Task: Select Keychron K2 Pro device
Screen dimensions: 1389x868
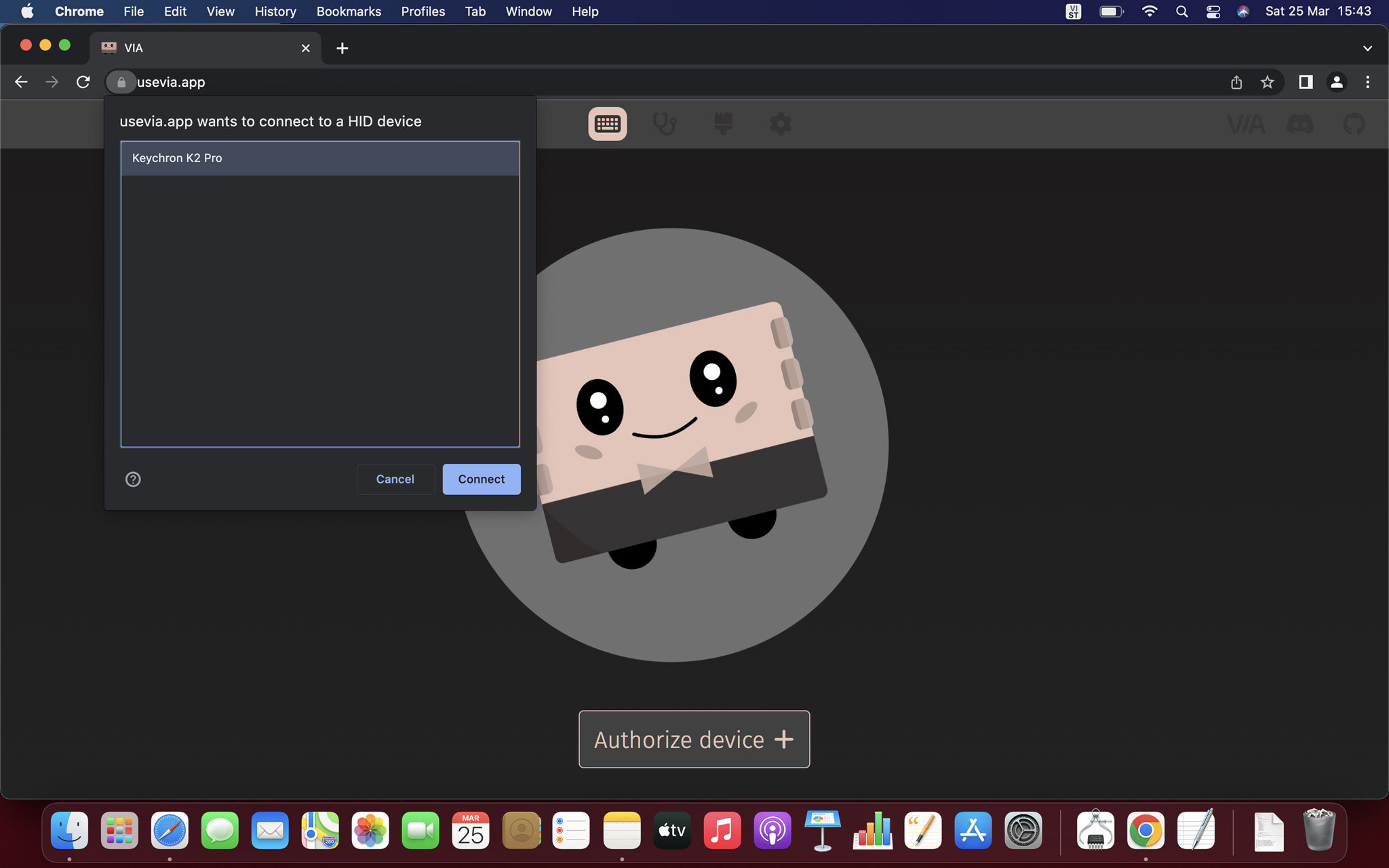Action: tap(319, 158)
